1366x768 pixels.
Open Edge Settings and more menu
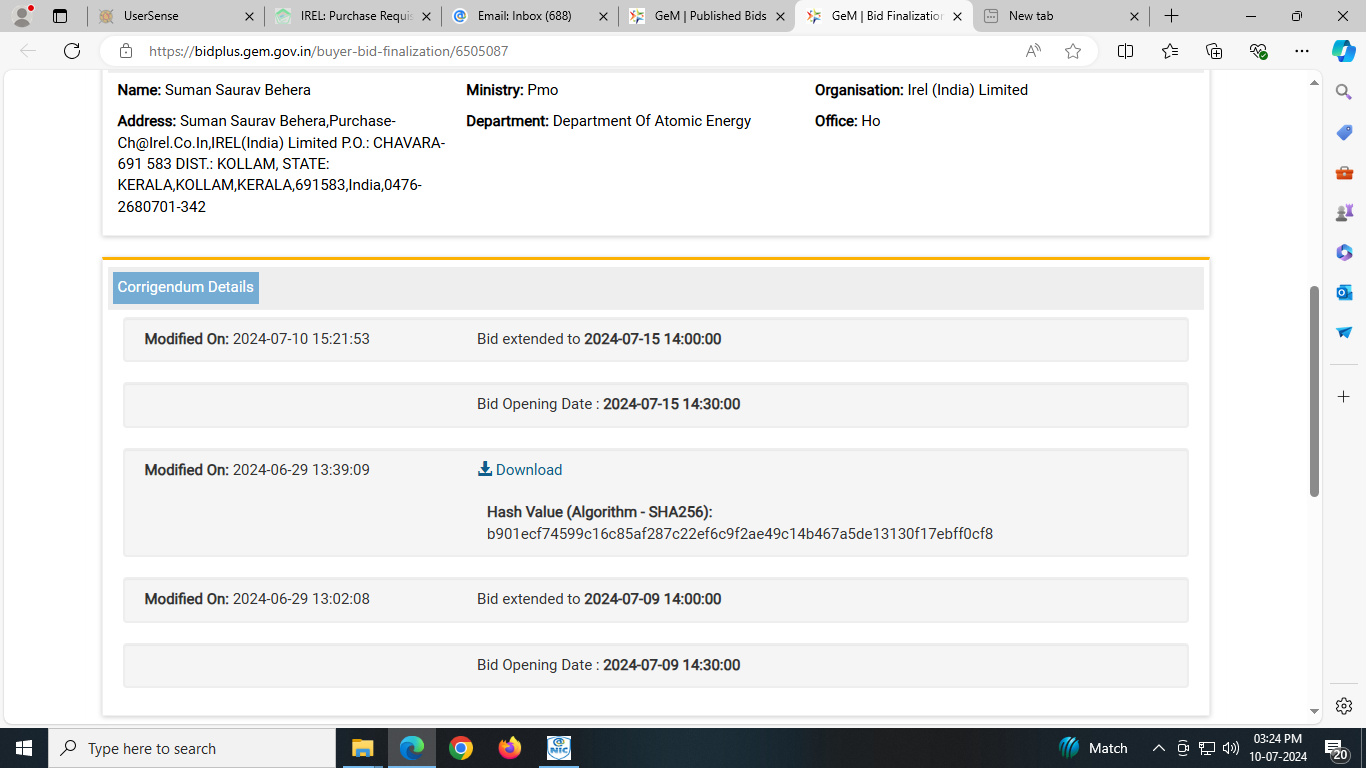pyautogui.click(x=1301, y=51)
